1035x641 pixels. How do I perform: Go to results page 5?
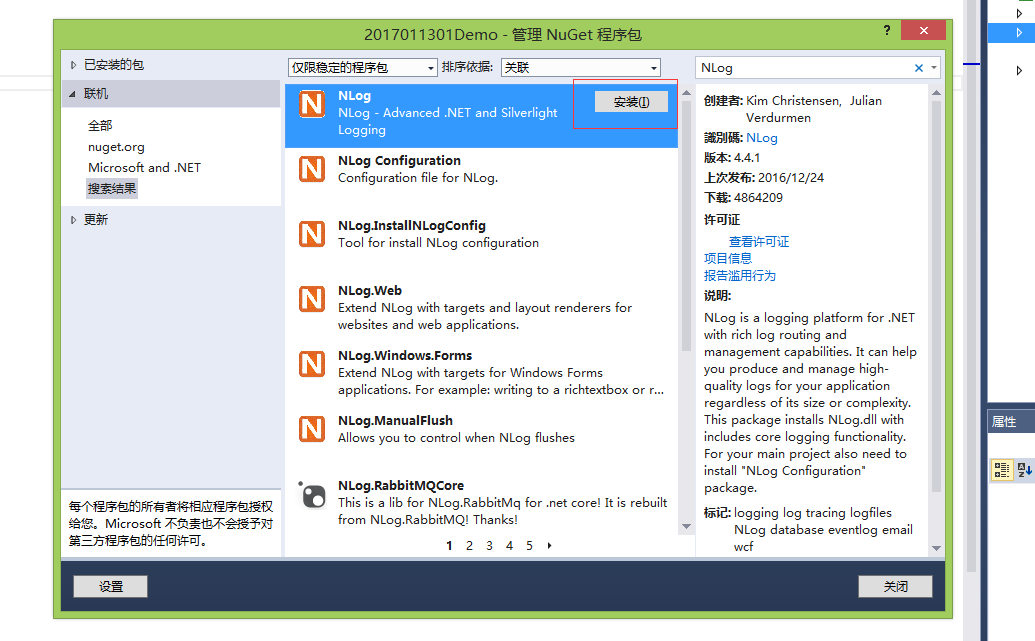click(529, 546)
